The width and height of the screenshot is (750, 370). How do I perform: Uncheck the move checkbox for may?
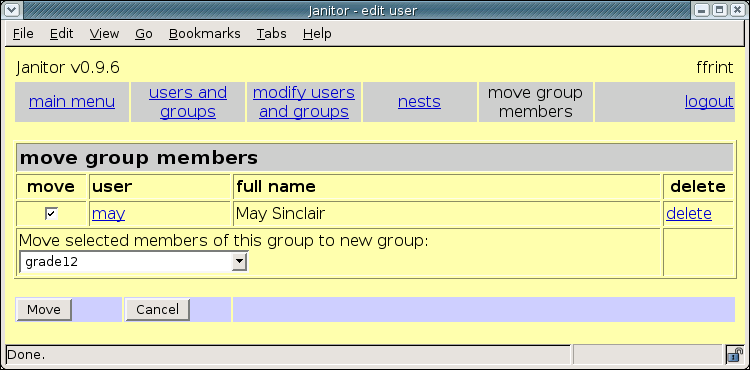(51, 214)
